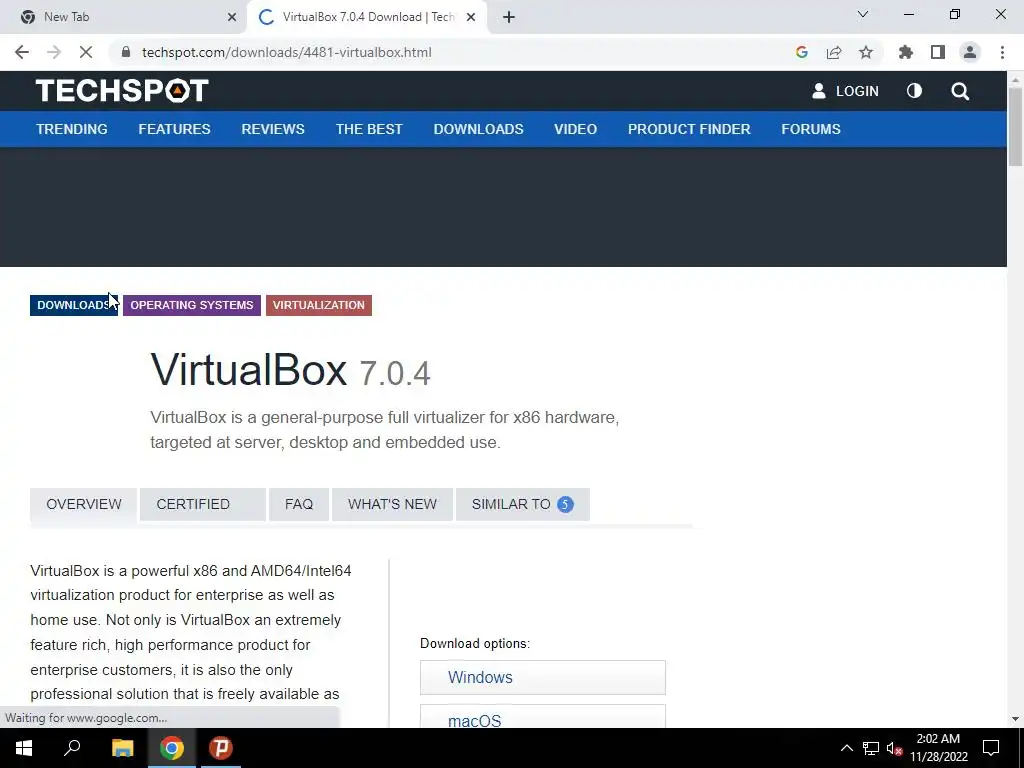
Task: Click the OPERATING SYSTEMS tag
Action: [192, 305]
